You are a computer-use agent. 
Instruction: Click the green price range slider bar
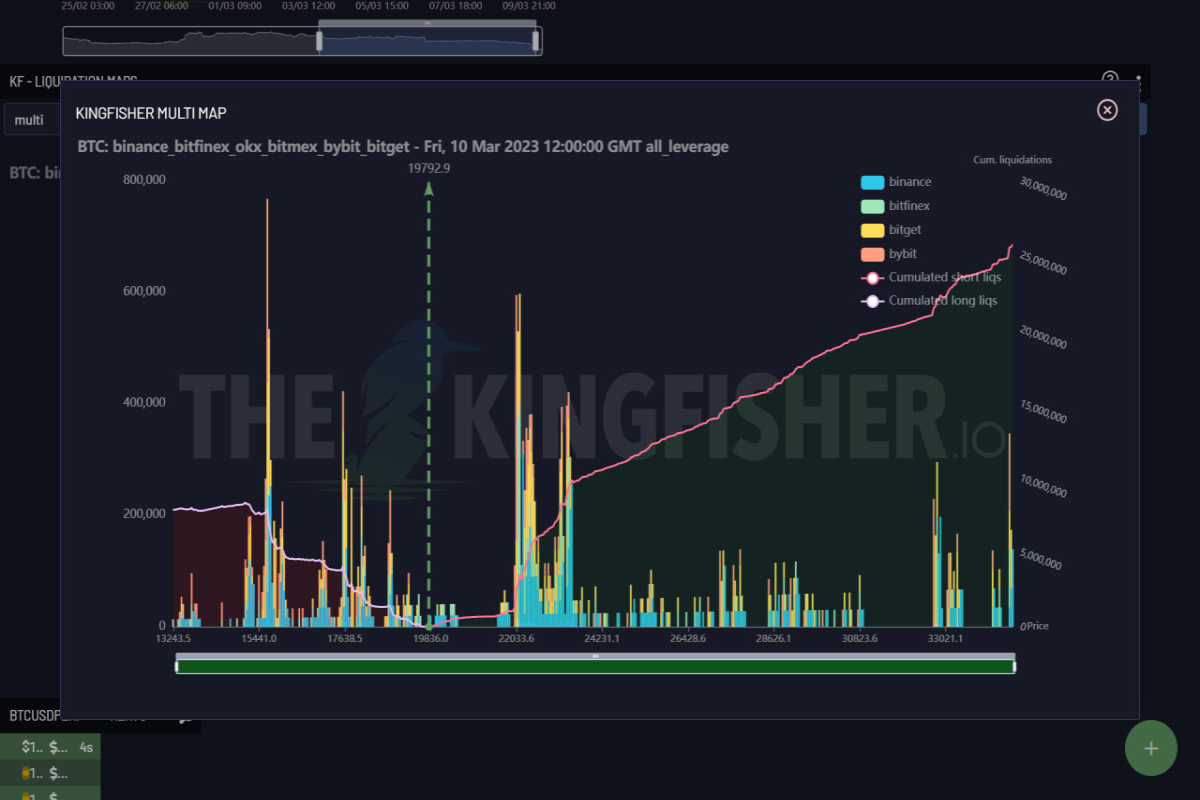[595, 667]
